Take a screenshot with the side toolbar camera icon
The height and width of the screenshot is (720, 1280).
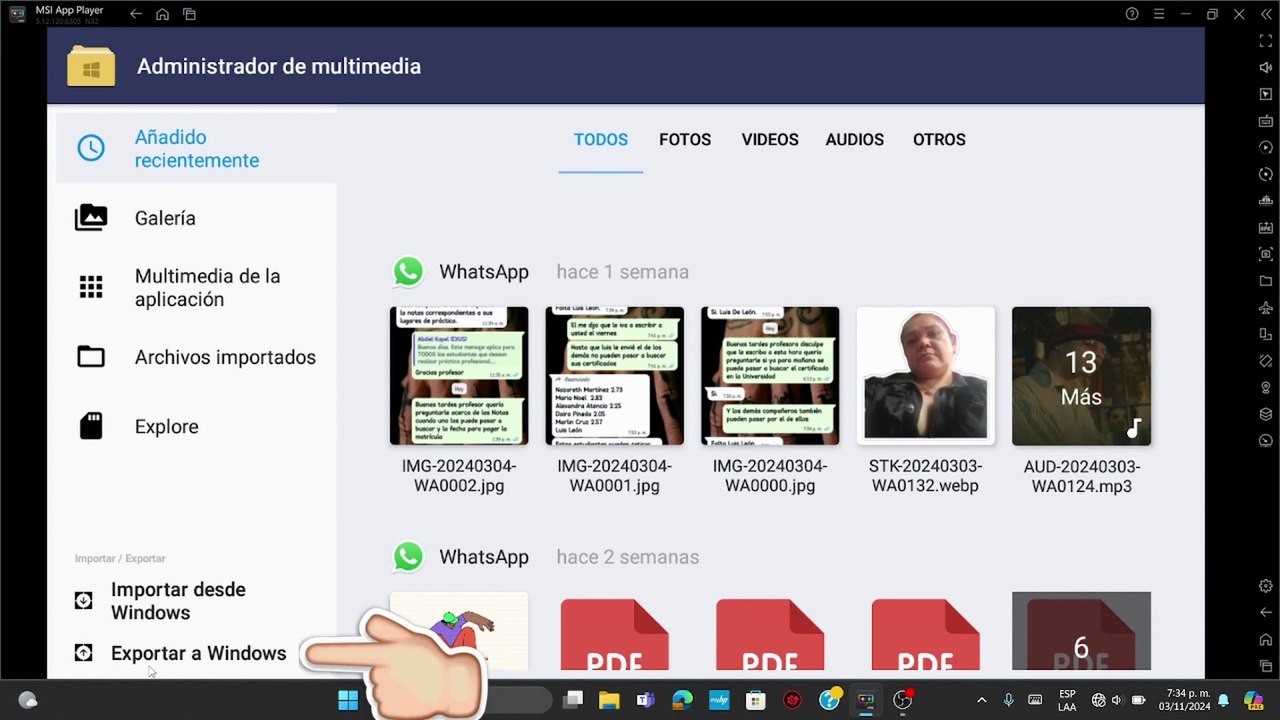tap(1265, 254)
